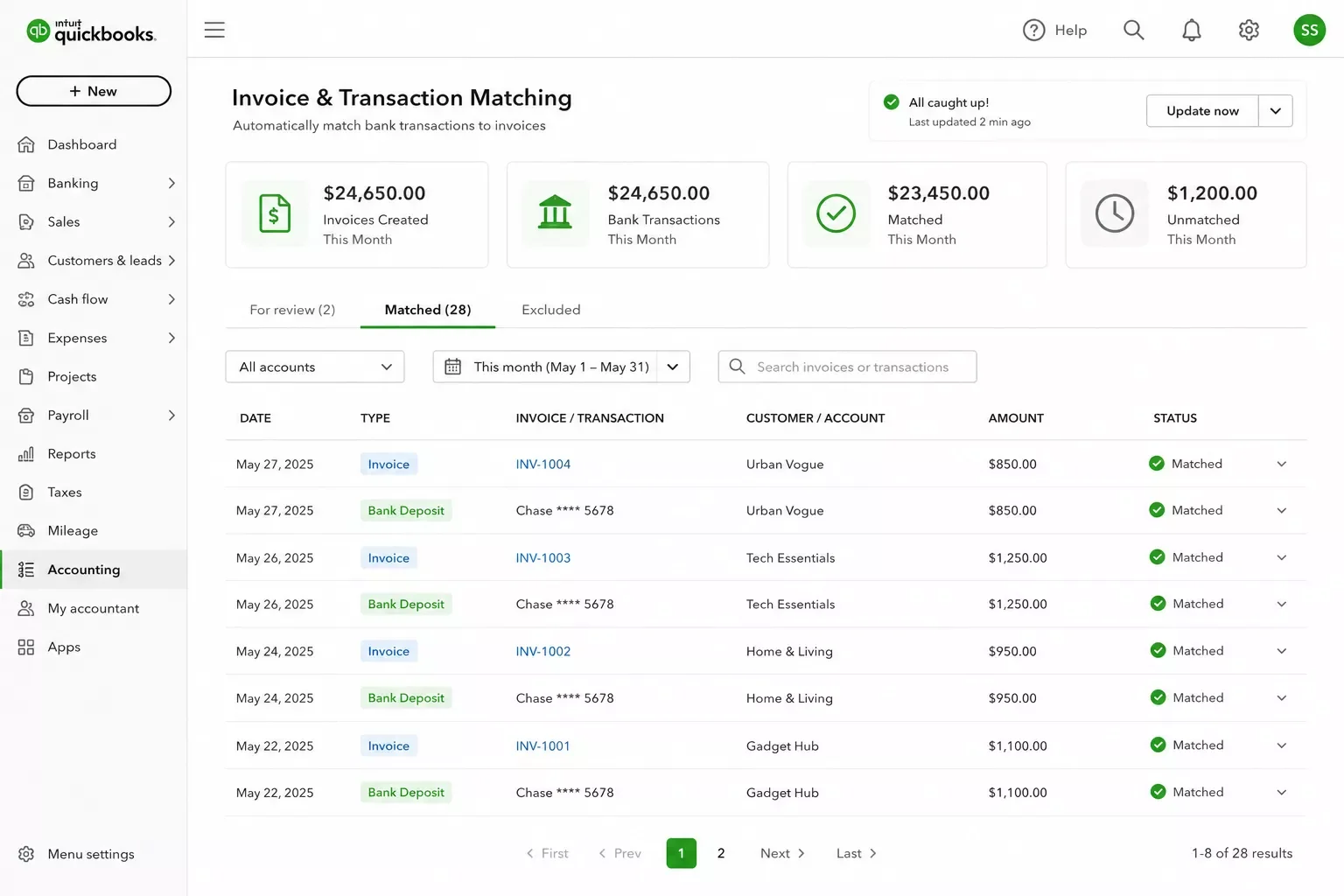
Task: Click the New button
Action: coord(94,91)
